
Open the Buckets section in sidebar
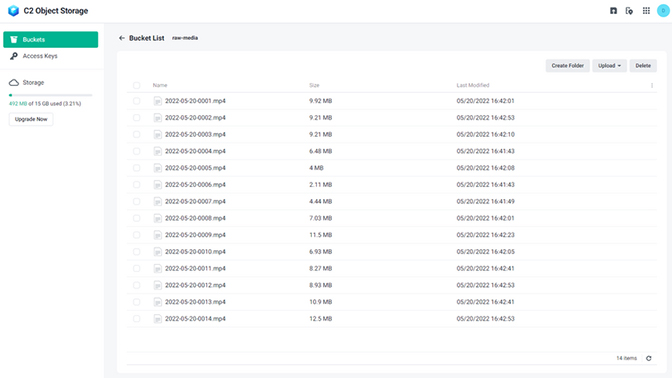51,39
